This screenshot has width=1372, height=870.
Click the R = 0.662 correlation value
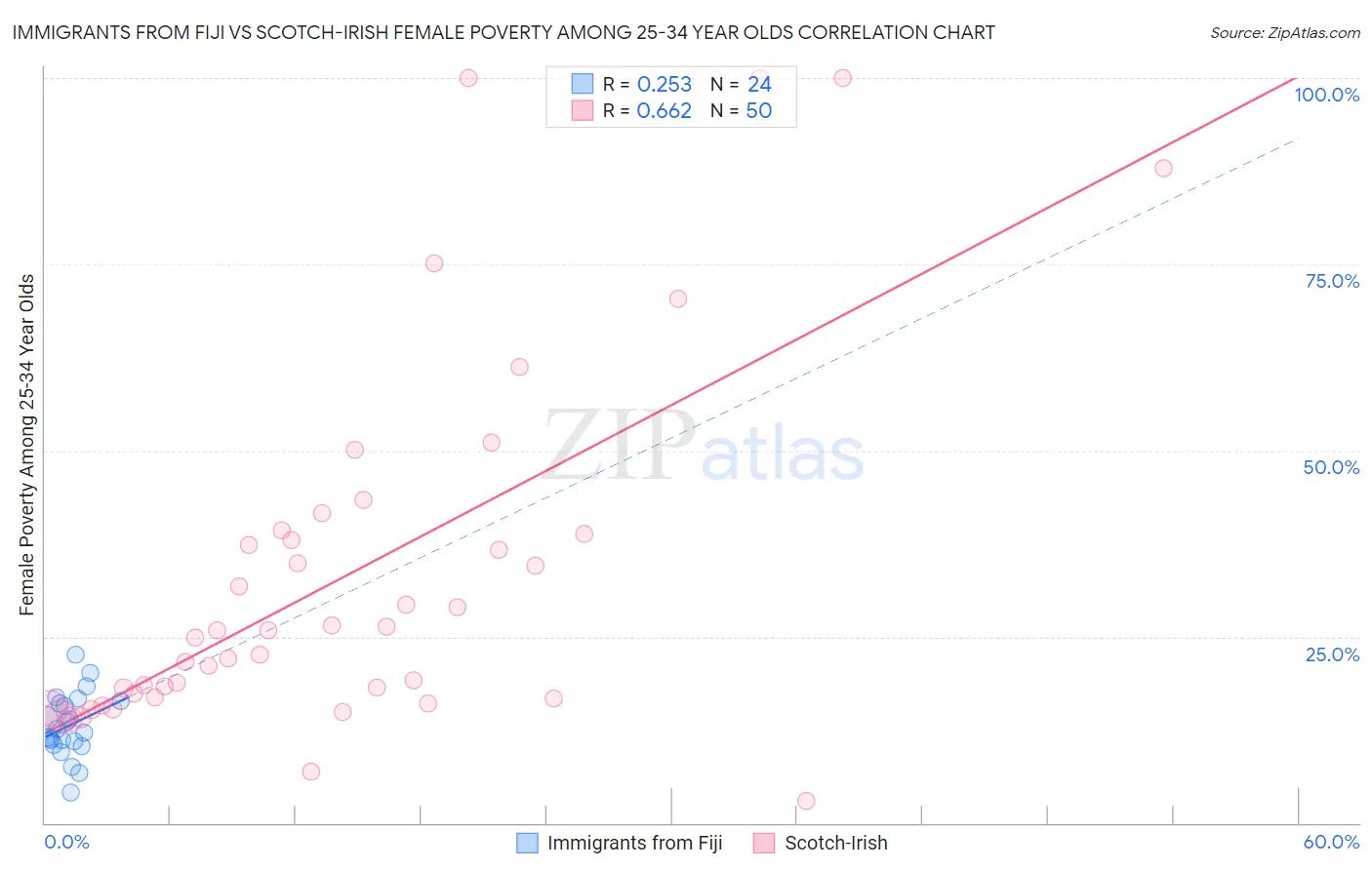point(647,110)
